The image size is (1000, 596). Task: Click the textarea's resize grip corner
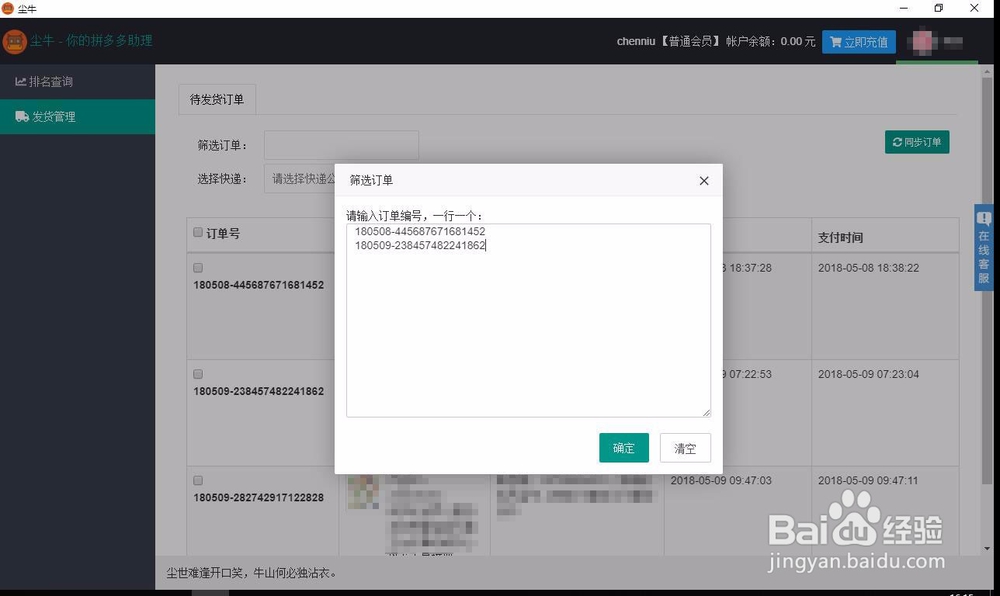(706, 413)
